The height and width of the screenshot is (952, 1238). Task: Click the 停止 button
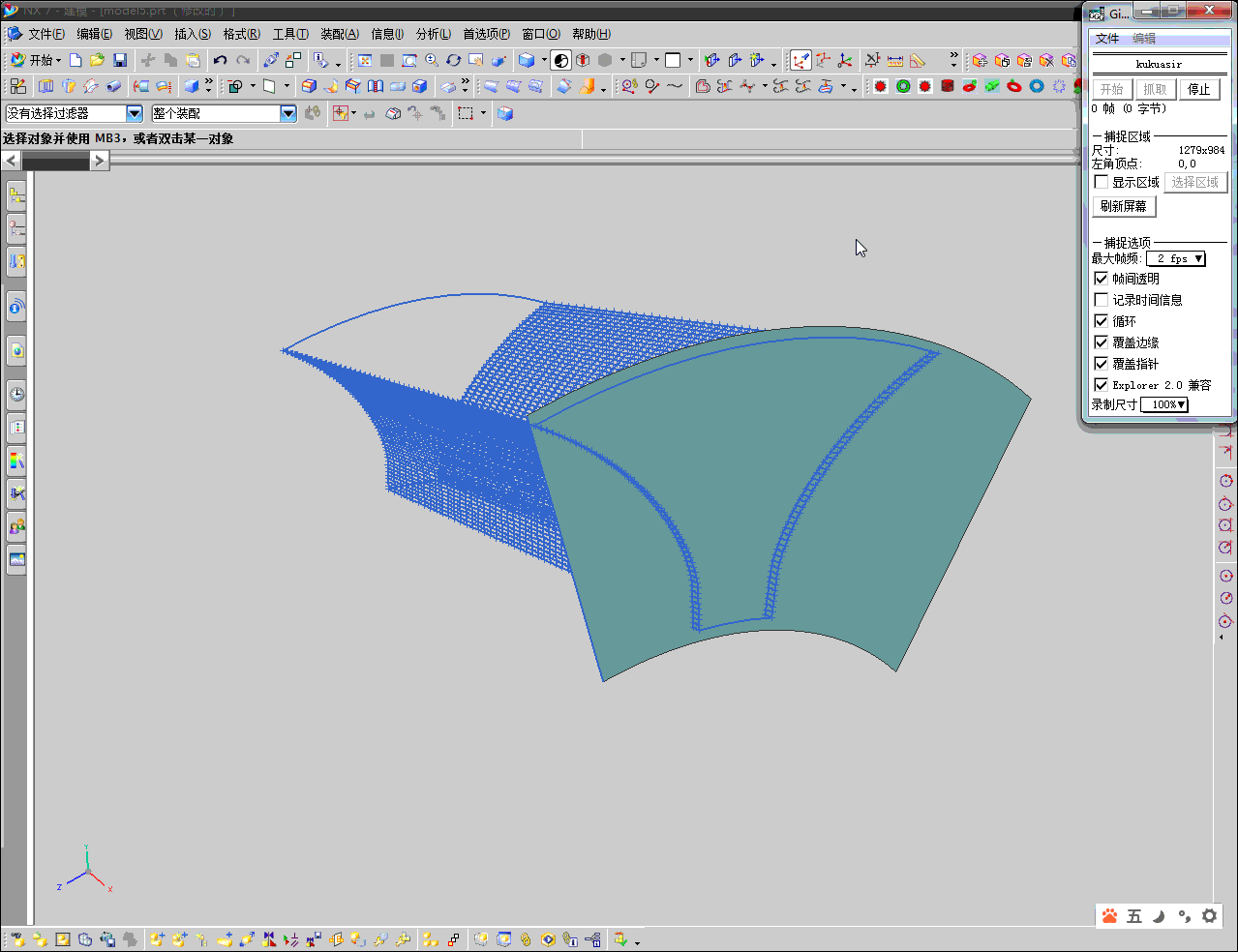pyautogui.click(x=1199, y=89)
